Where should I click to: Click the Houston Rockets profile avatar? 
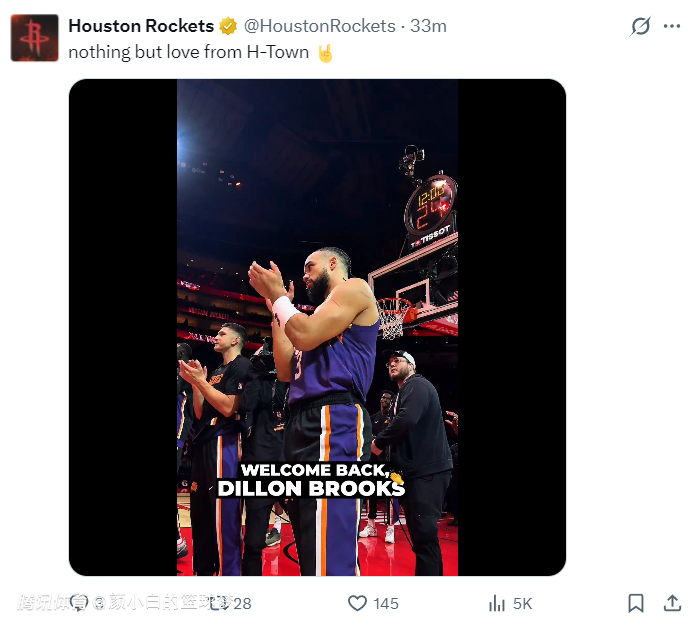[x=35, y=38]
